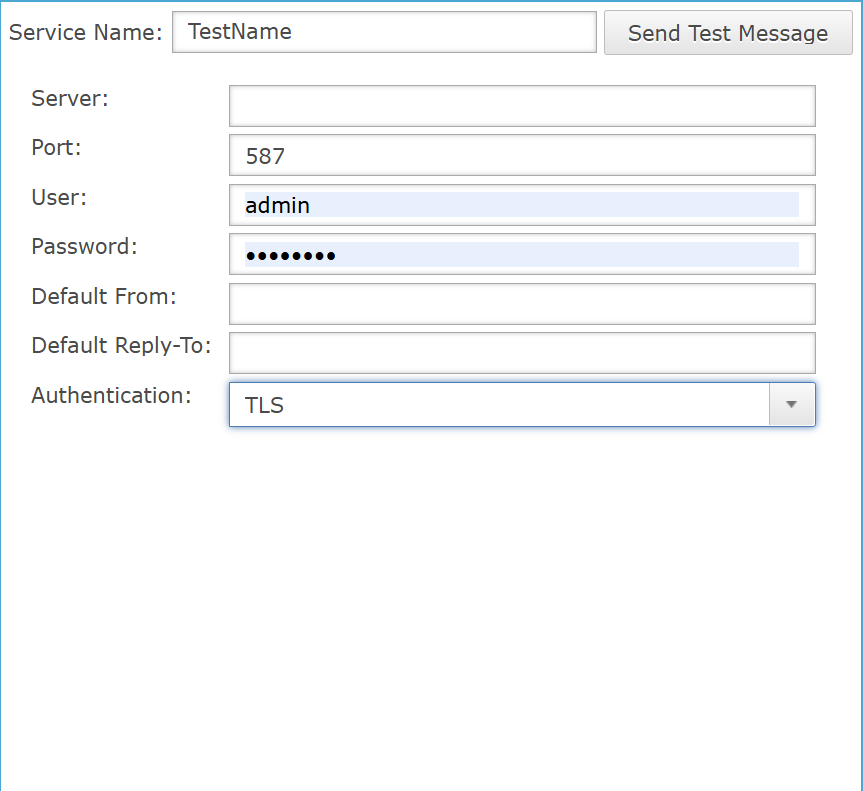Click into the empty Server input field
Image resolution: width=863 pixels, height=791 pixels.
(521, 106)
